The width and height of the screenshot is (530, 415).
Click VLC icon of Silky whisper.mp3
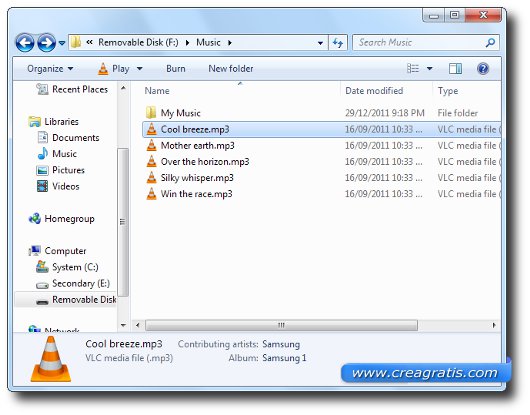click(x=151, y=178)
